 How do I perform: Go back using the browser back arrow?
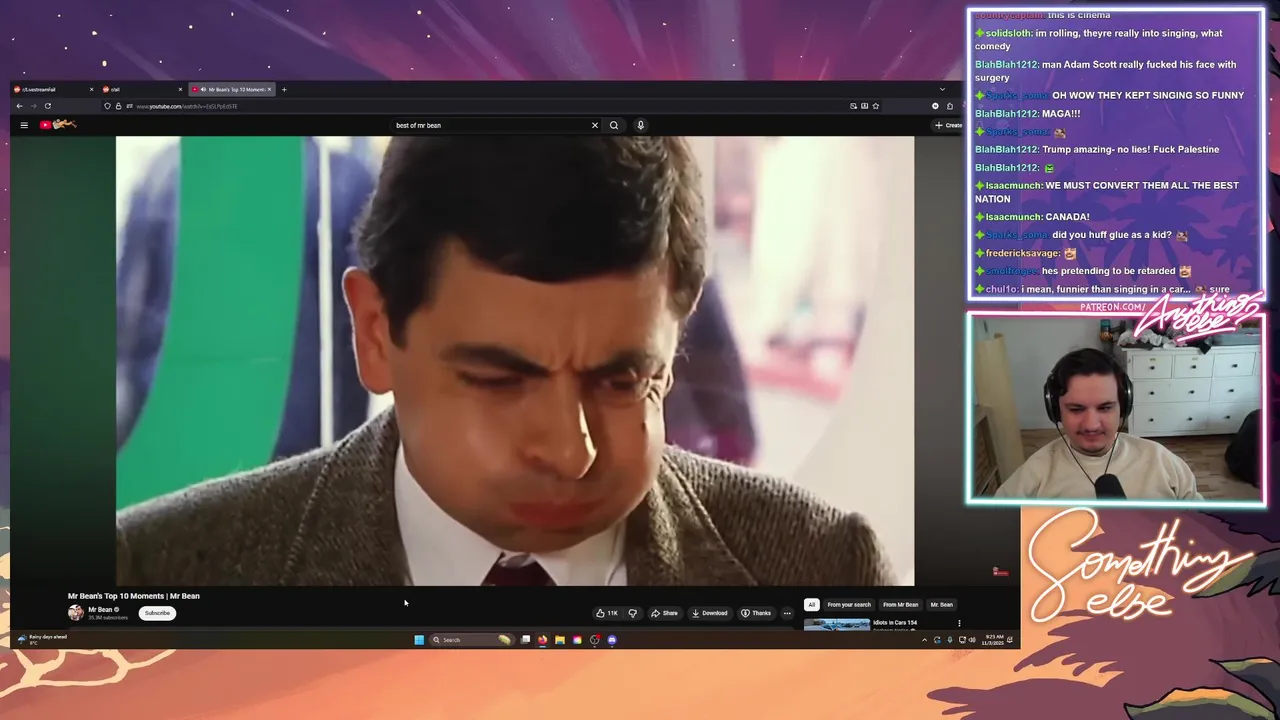pos(19,106)
